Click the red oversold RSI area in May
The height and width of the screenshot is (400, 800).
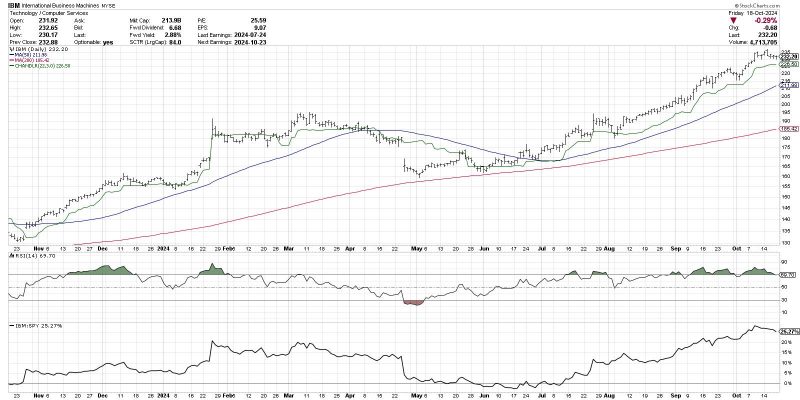414,303
